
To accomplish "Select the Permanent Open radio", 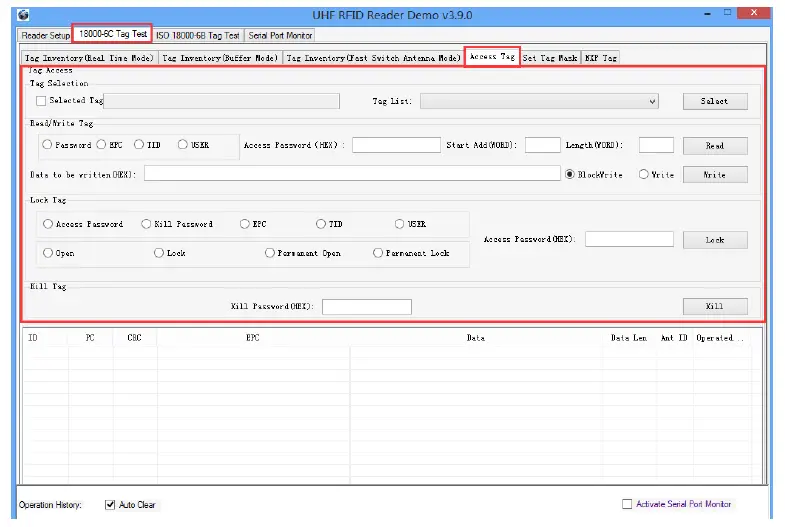I will click(270, 253).
